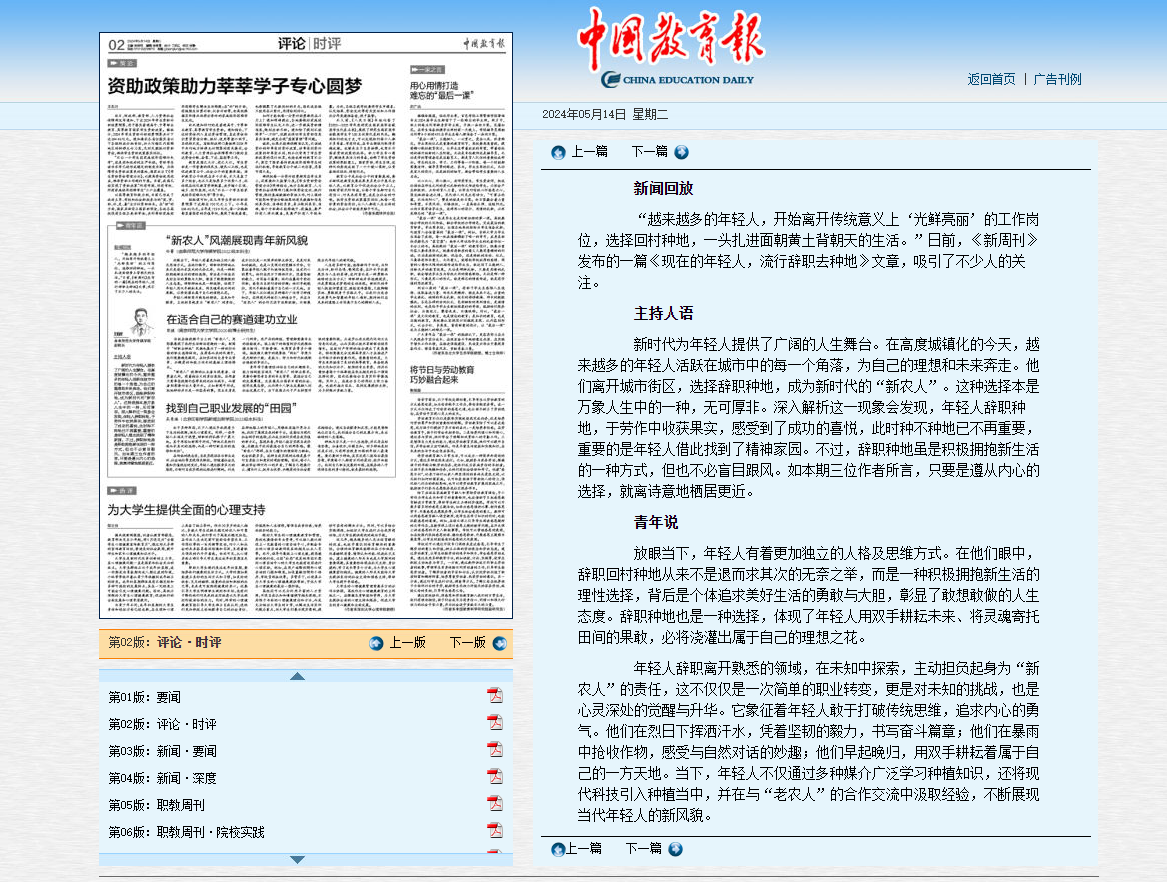Download PDF of 第02版 评论·时评
Screen dimensions: 1167x882
point(494,723)
